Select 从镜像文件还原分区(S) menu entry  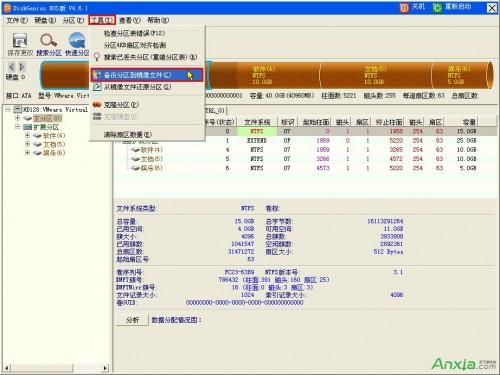pos(147,87)
